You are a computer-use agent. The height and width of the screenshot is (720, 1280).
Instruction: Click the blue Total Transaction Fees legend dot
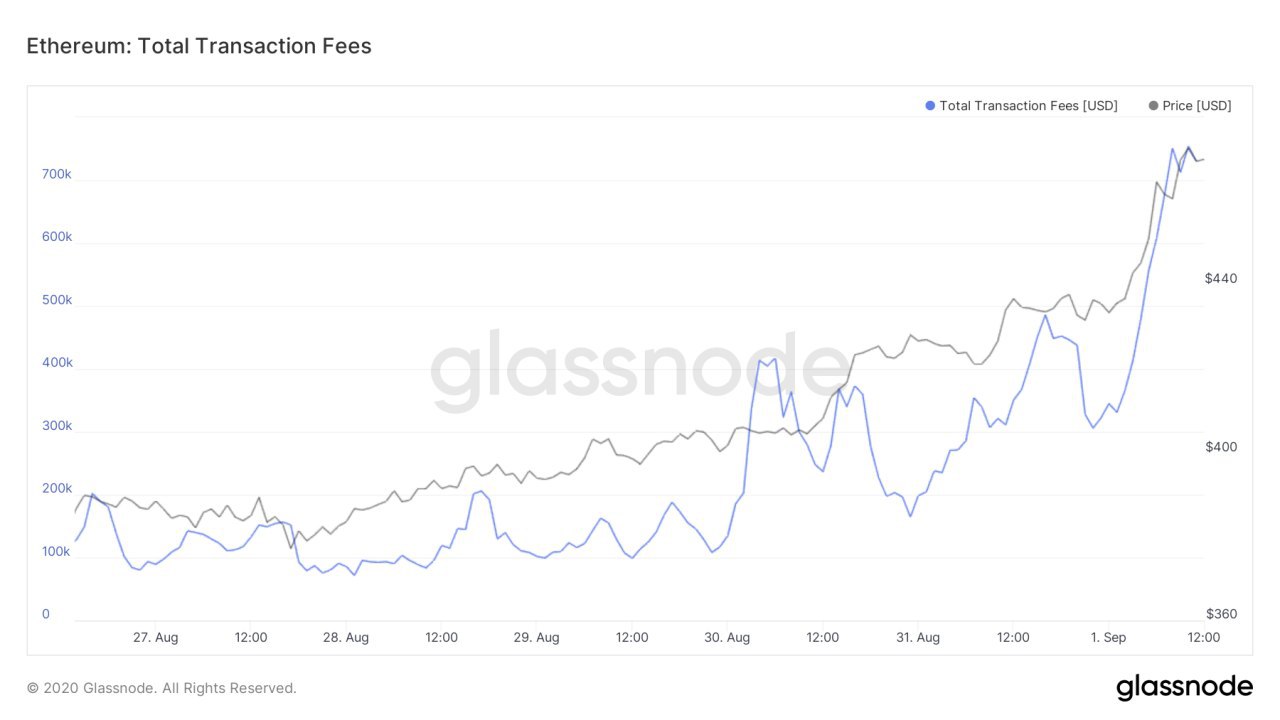931,106
